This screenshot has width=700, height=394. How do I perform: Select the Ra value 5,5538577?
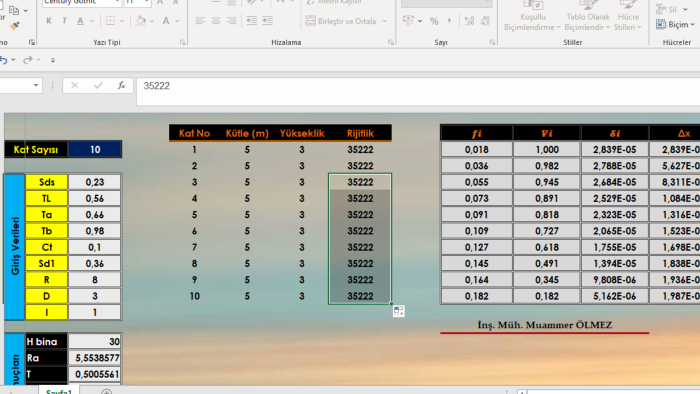(x=94, y=358)
